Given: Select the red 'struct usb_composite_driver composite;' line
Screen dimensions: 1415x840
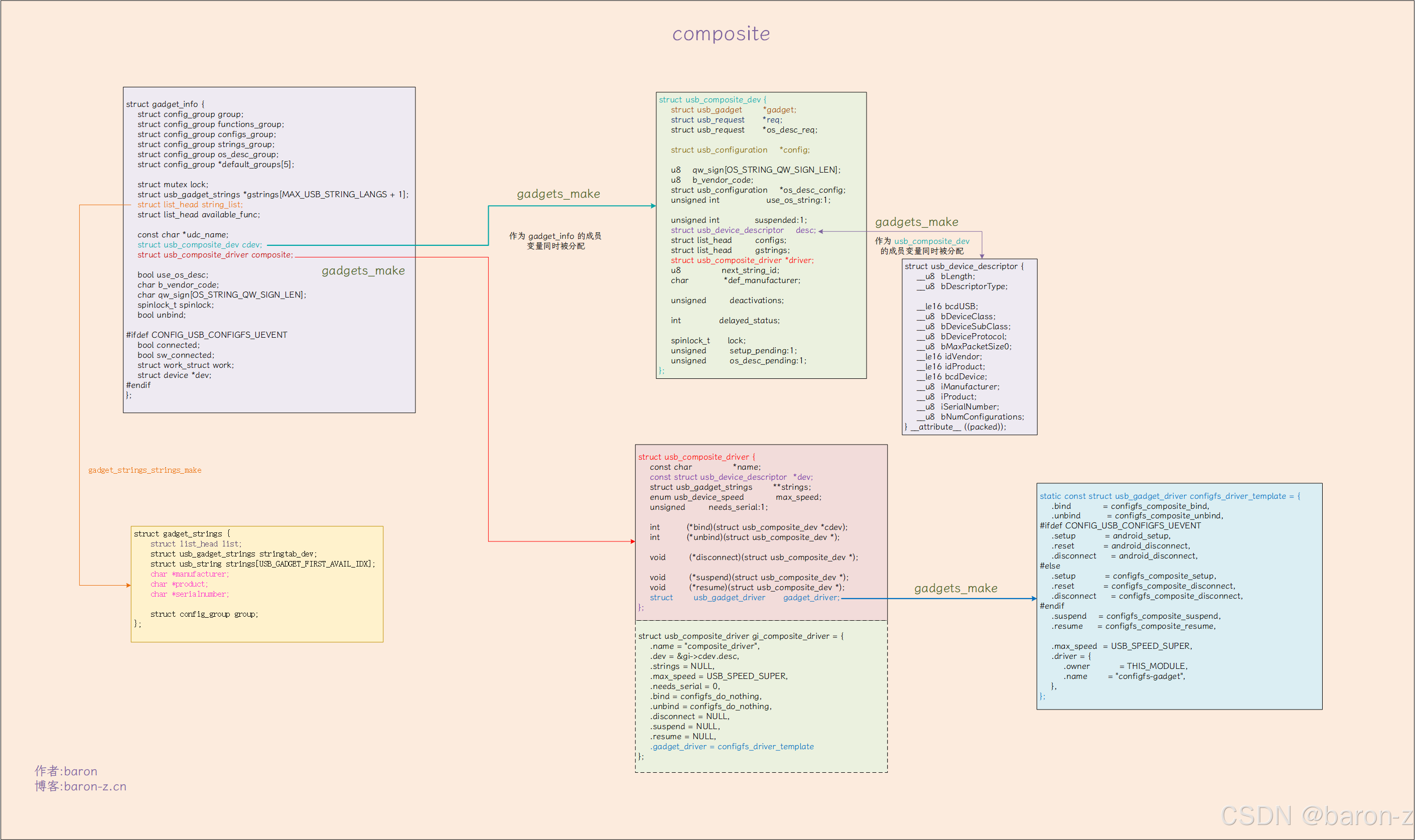Looking at the screenshot, I should 215,255.
